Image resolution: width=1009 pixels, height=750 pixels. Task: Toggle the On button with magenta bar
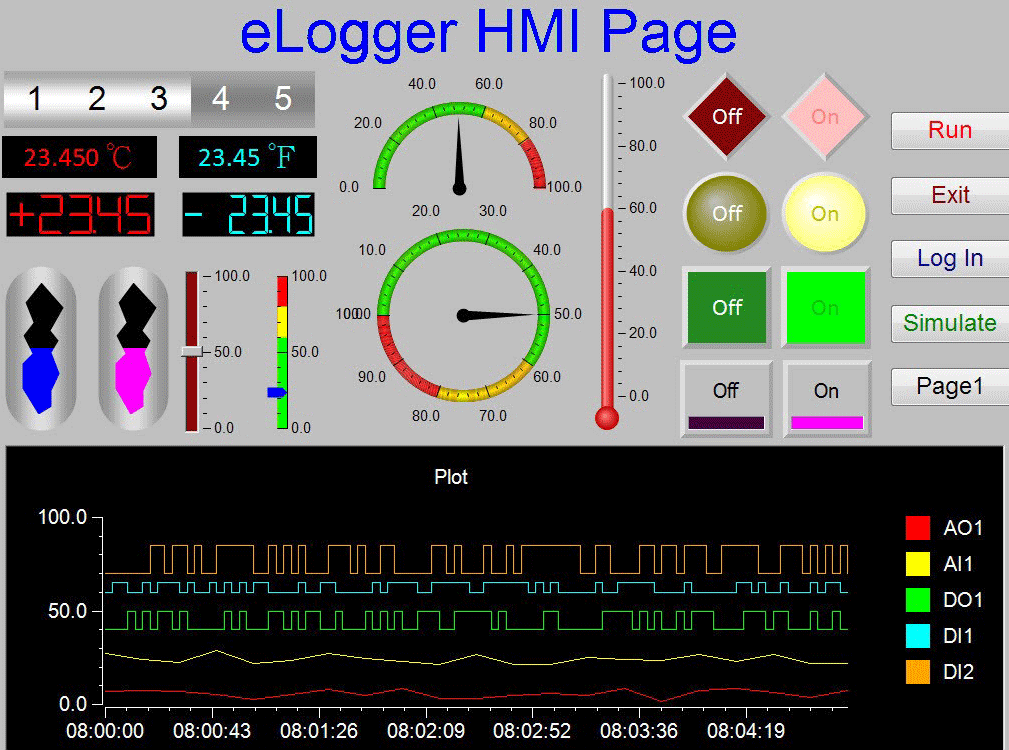[x=826, y=399]
